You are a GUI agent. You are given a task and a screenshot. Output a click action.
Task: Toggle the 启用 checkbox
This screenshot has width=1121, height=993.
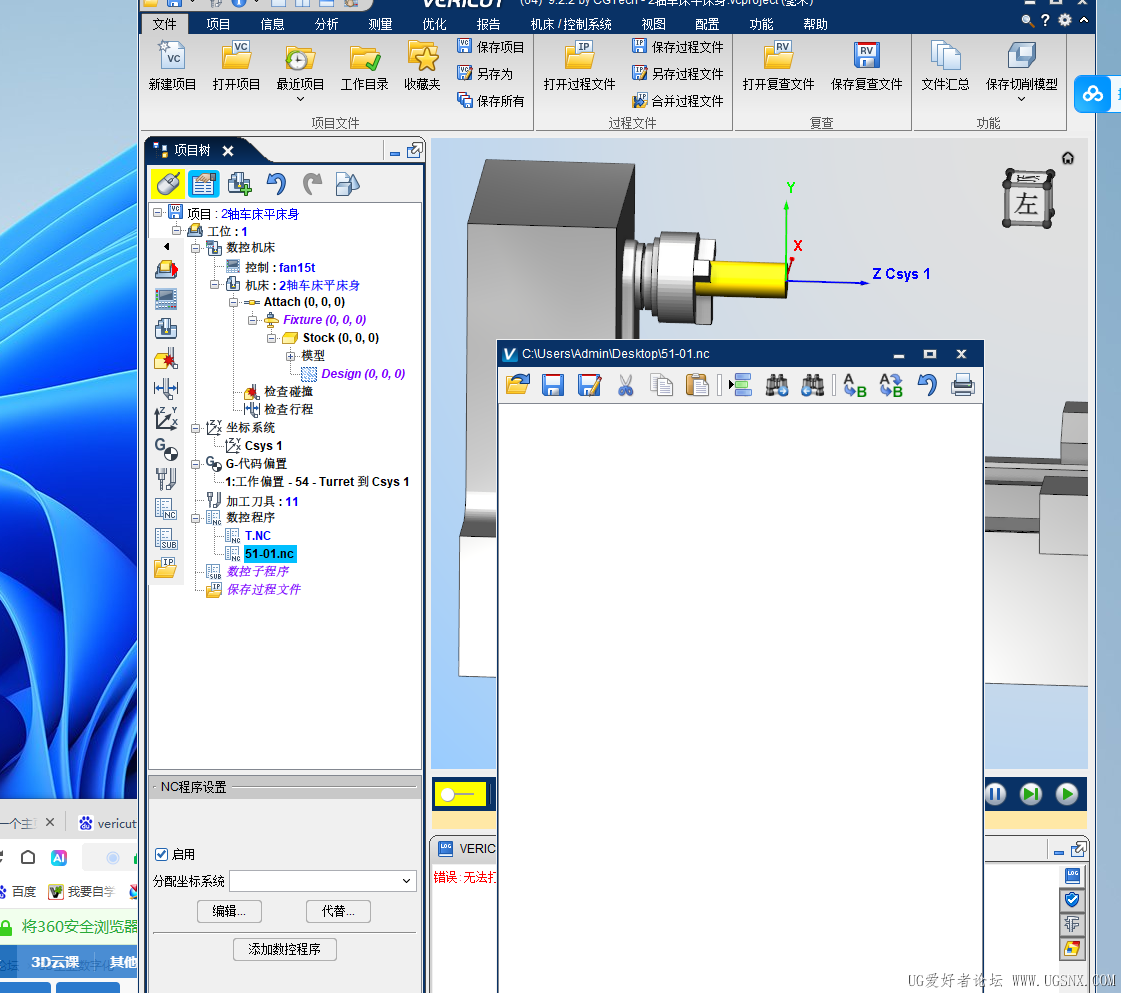pos(162,854)
